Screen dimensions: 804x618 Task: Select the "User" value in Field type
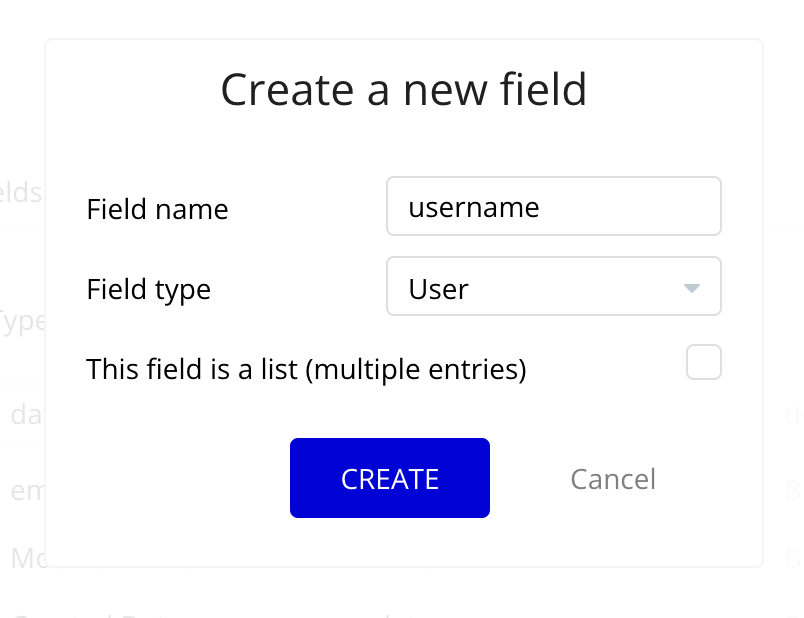click(x=439, y=289)
